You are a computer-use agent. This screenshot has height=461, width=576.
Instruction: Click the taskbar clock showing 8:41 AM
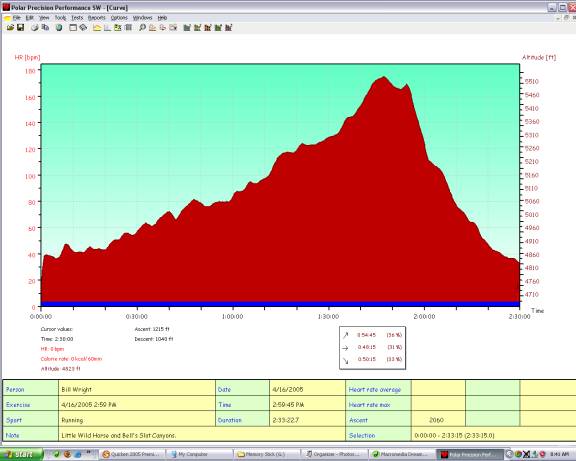point(560,454)
